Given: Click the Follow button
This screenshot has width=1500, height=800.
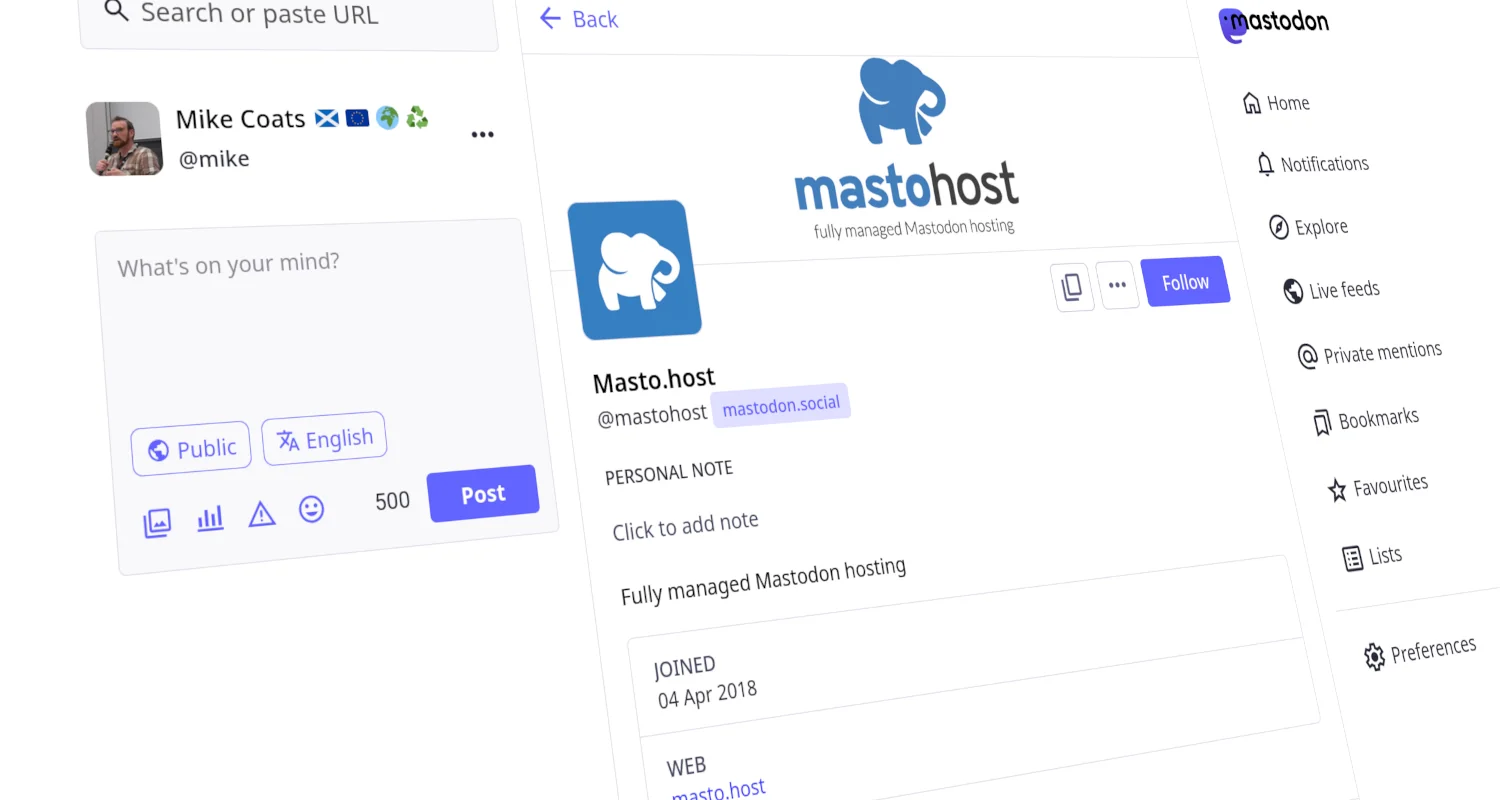Looking at the screenshot, I should click(1186, 282).
